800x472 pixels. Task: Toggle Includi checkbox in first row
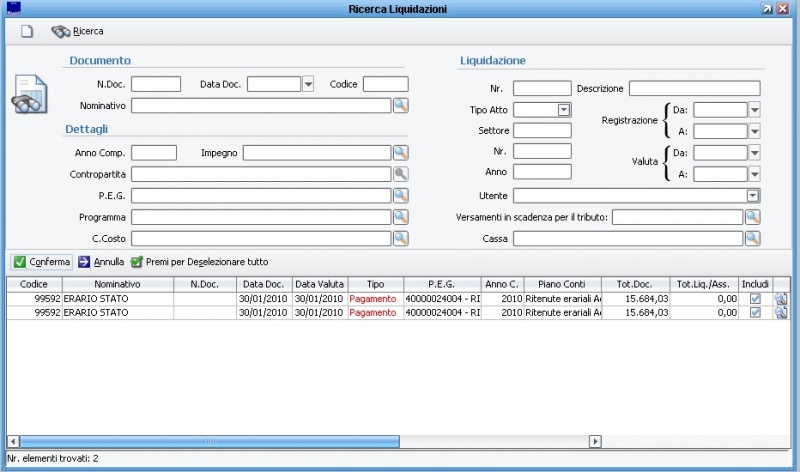point(755,299)
